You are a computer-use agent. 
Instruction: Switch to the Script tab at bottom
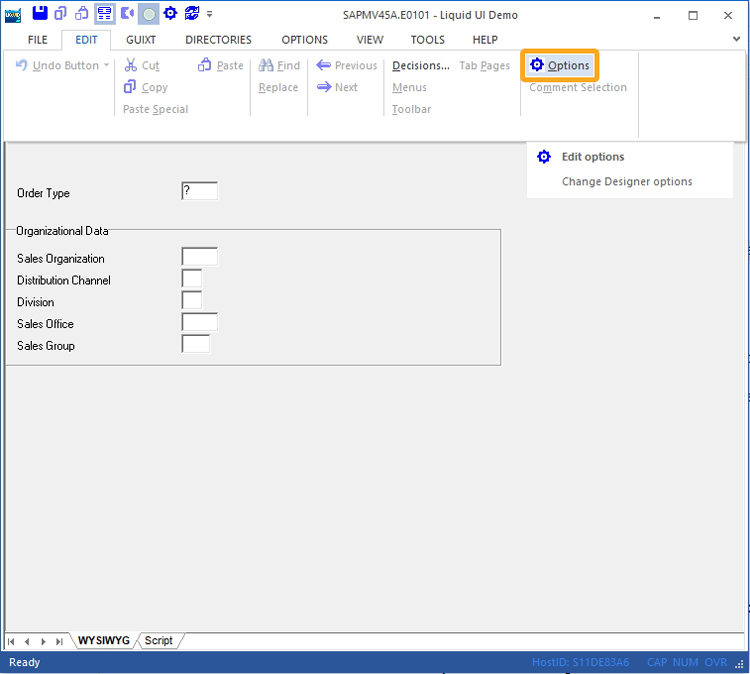pos(158,640)
